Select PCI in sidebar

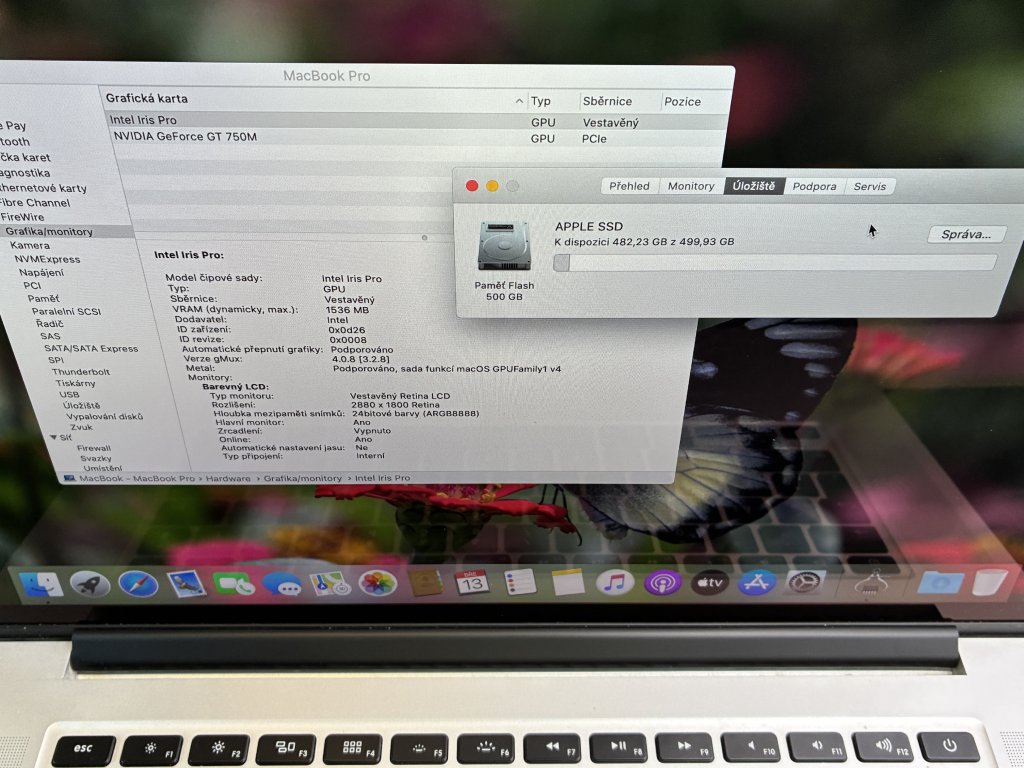32,285
